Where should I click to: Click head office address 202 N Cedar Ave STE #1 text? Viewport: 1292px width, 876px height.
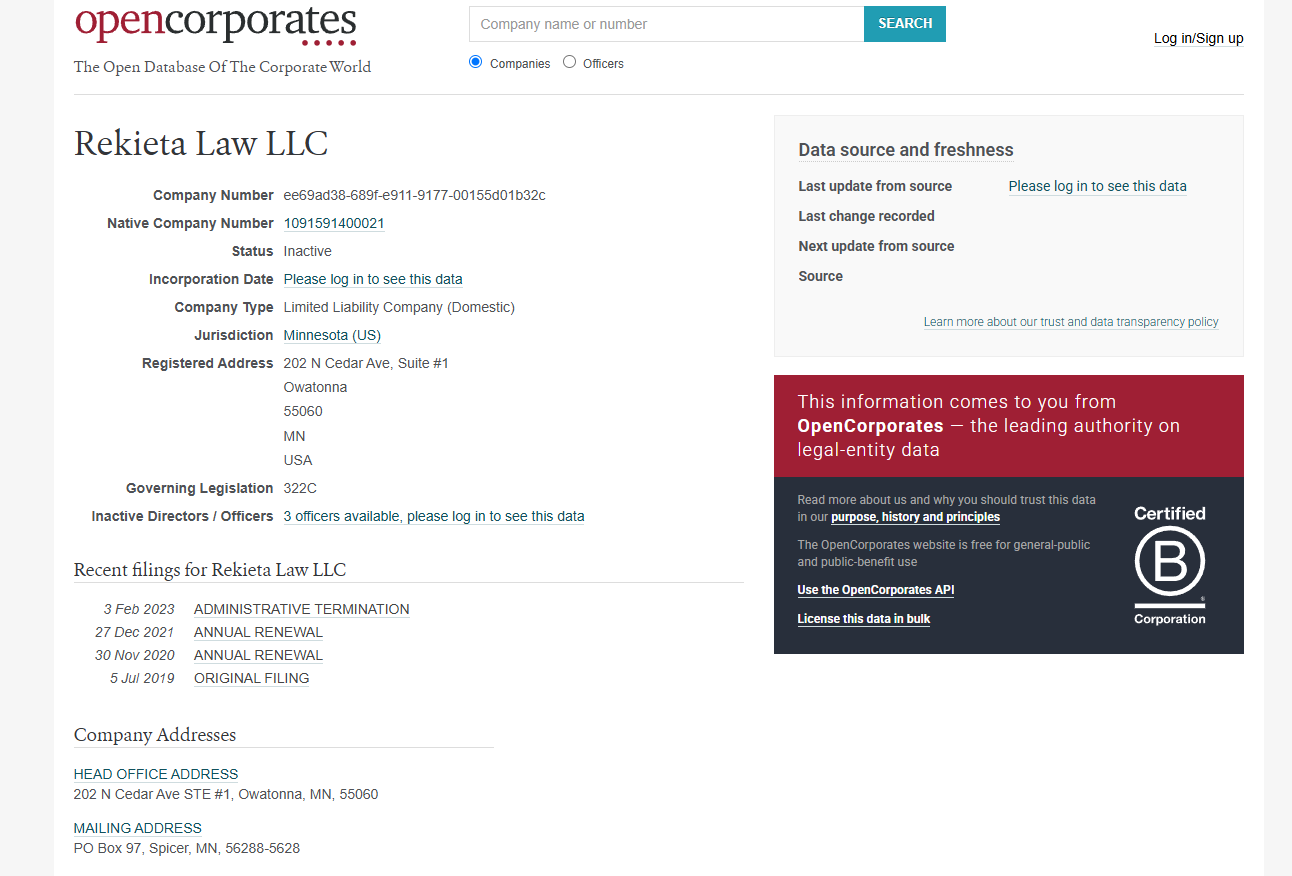click(226, 794)
